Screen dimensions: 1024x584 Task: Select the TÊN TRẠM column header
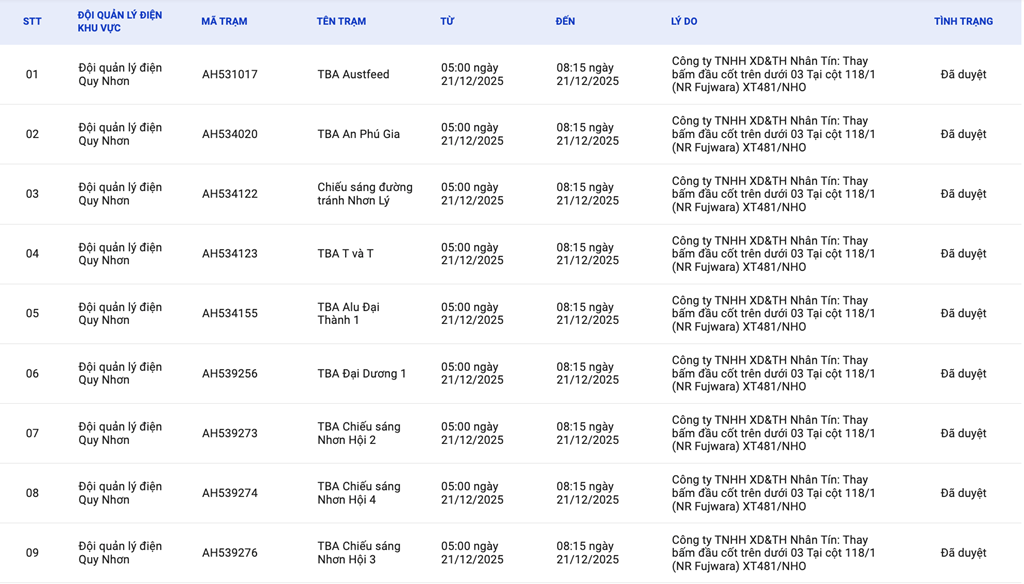pos(341,21)
